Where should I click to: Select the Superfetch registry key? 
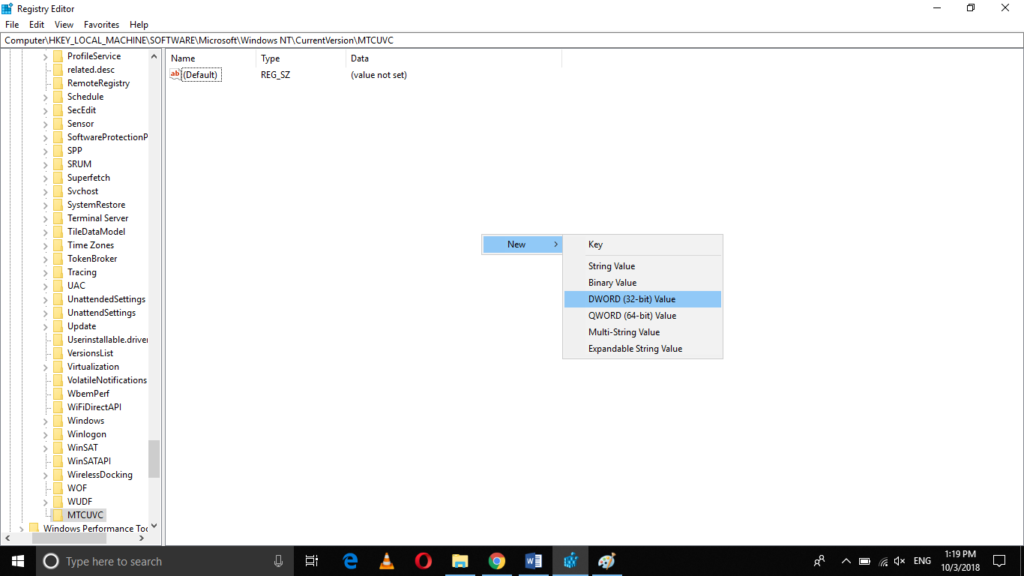pos(88,178)
